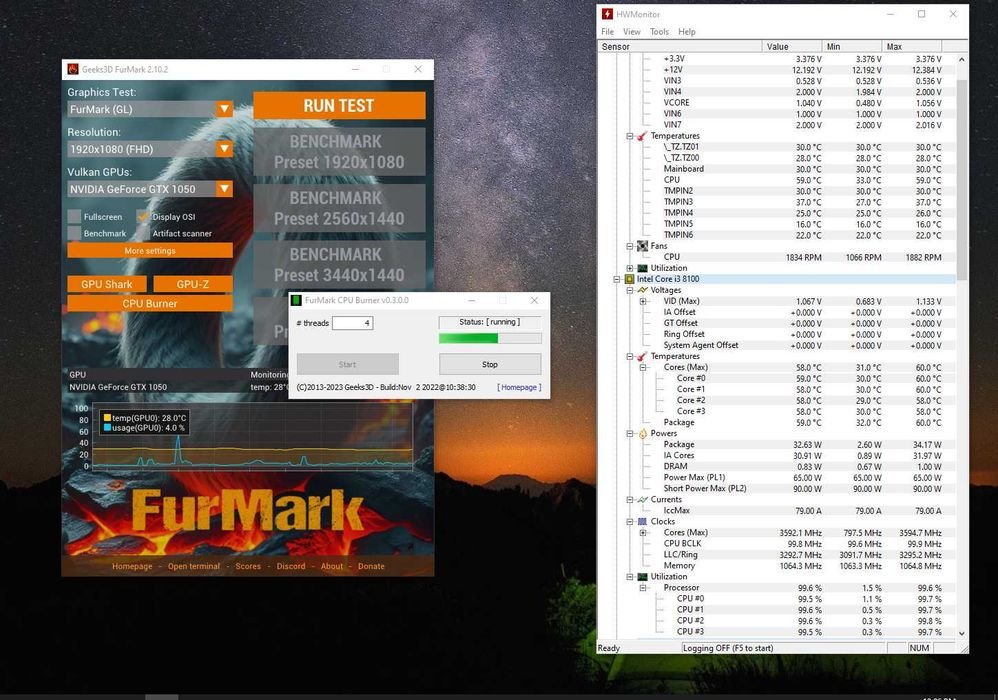
Task: Click the threads count input field
Action: click(x=353, y=323)
